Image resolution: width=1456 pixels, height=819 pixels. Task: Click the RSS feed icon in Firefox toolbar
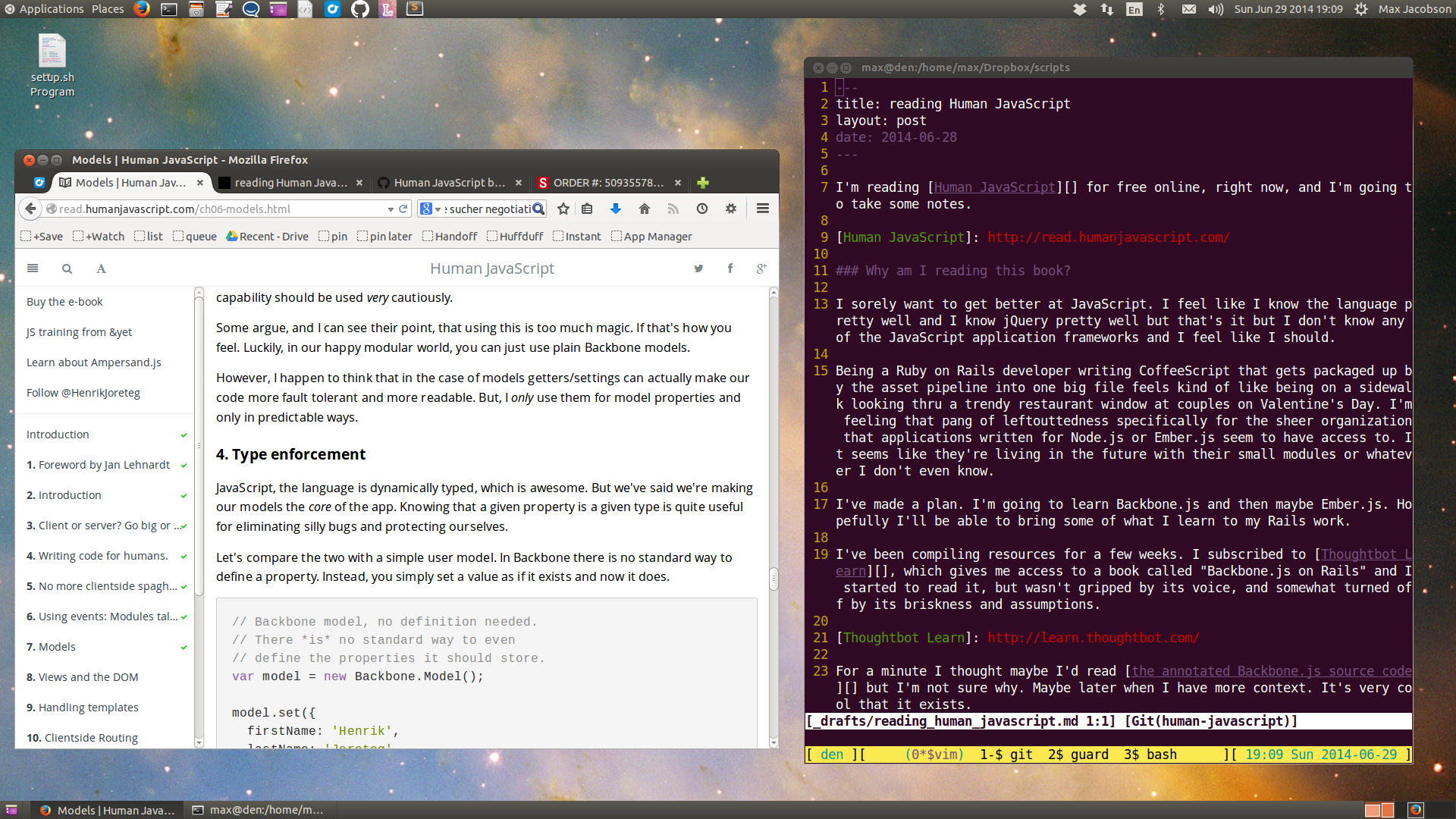click(x=673, y=209)
